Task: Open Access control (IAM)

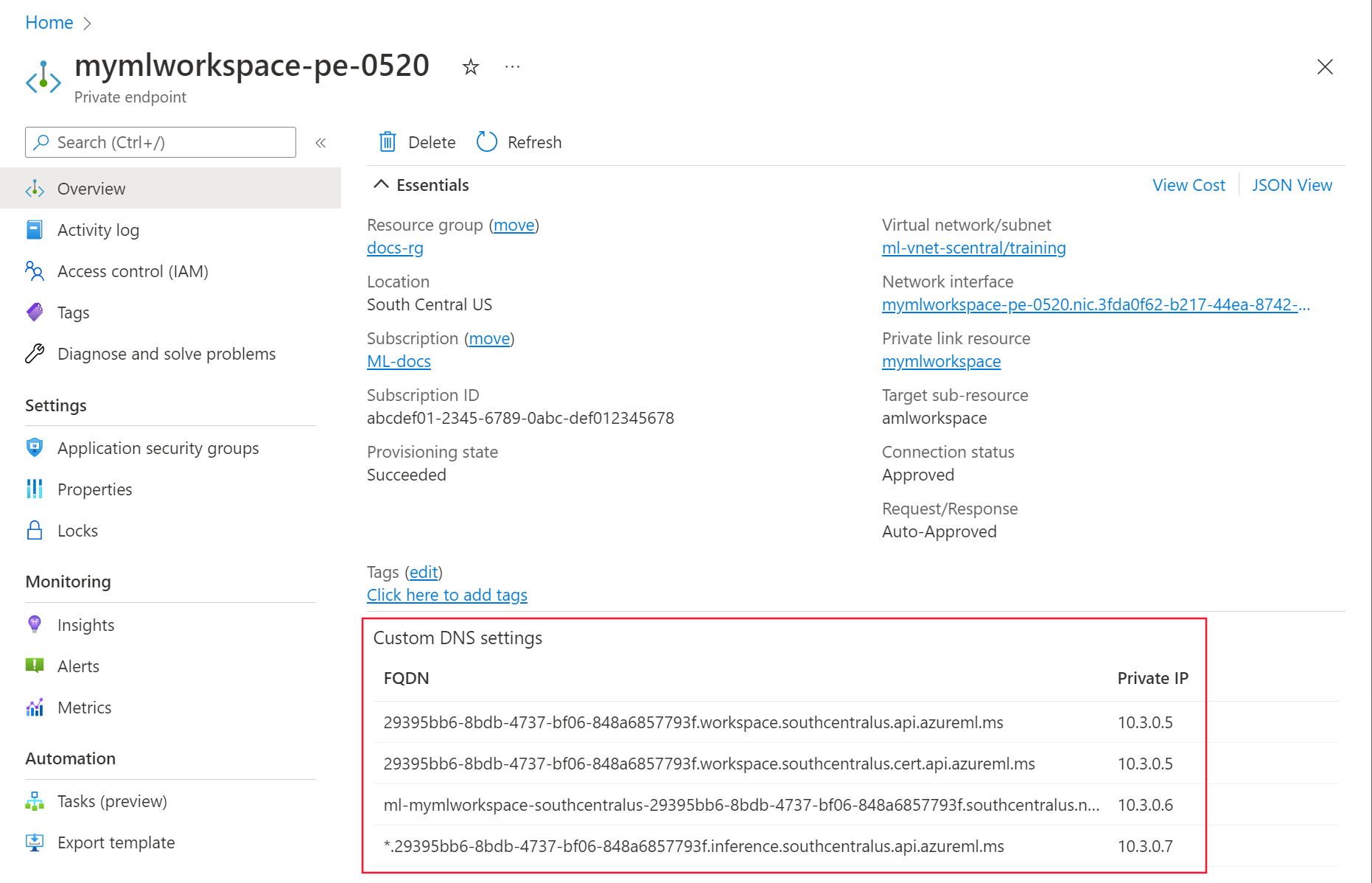Action: pyautogui.click(x=133, y=271)
